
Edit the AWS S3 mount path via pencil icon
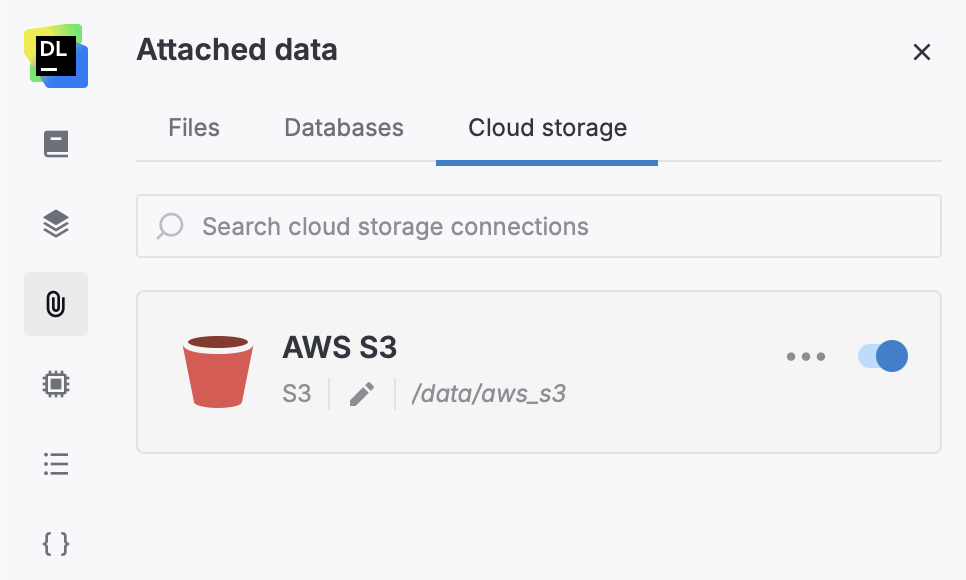click(361, 393)
